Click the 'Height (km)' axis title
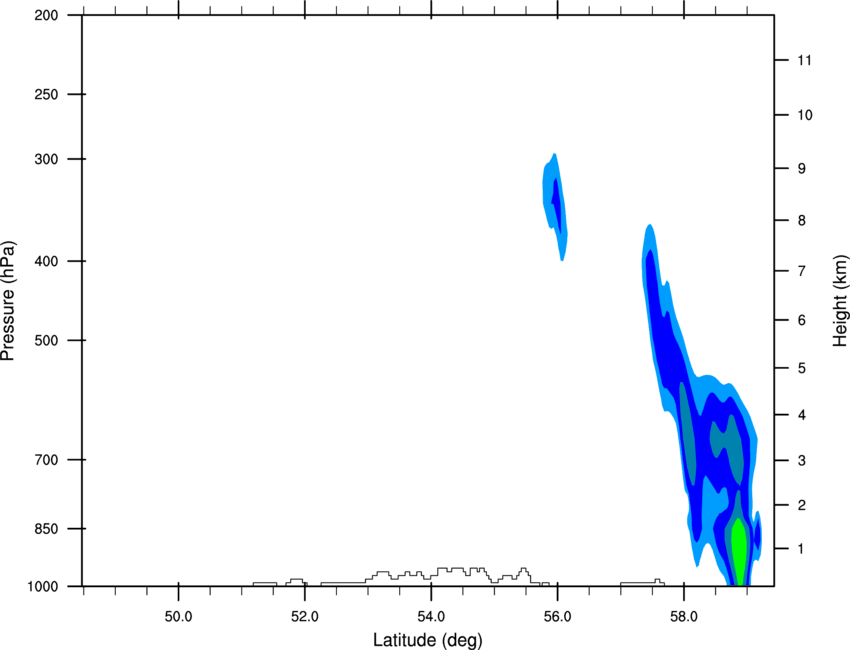The height and width of the screenshot is (650, 850). [x=840, y=301]
